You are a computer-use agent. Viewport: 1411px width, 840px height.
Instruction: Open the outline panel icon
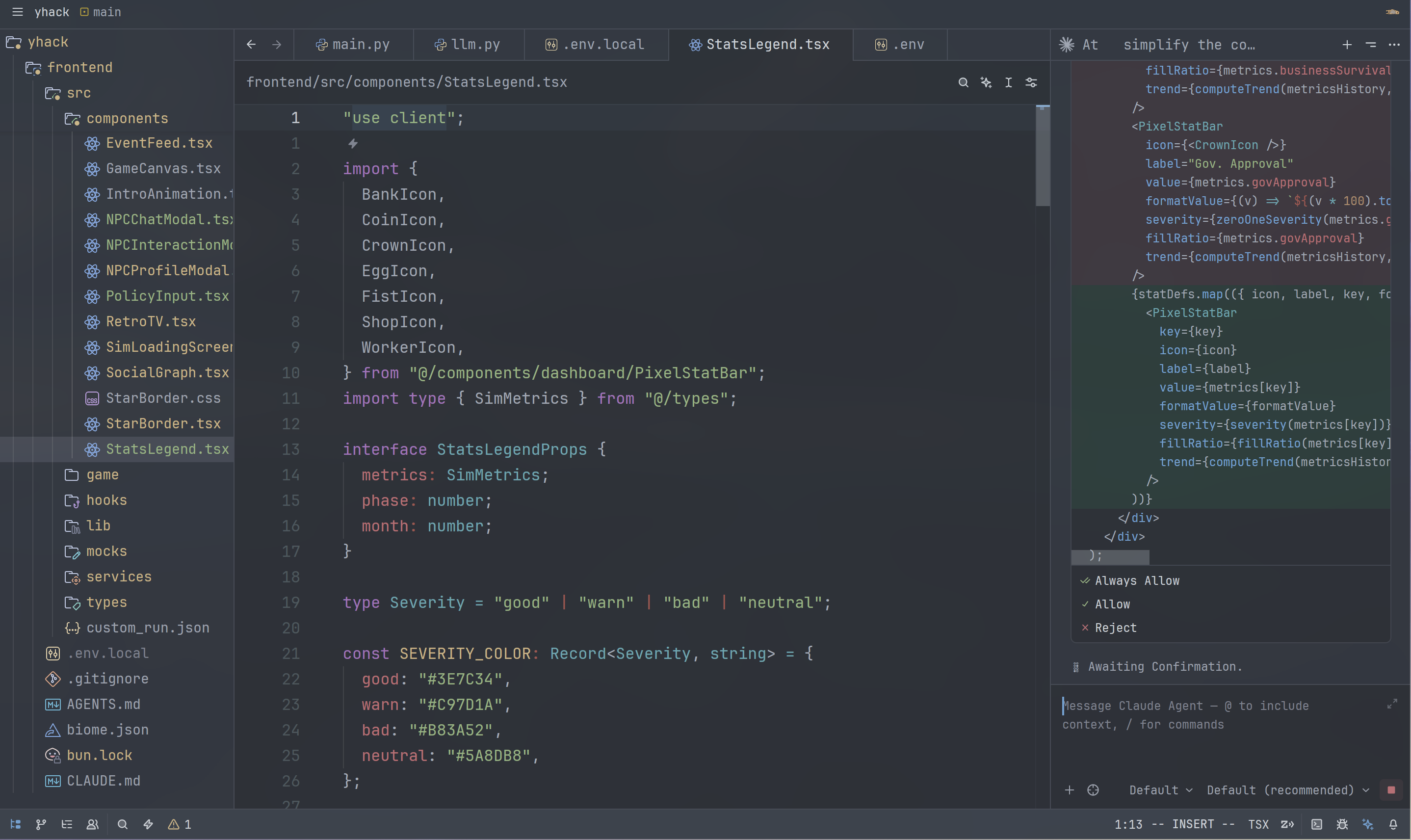[67, 824]
